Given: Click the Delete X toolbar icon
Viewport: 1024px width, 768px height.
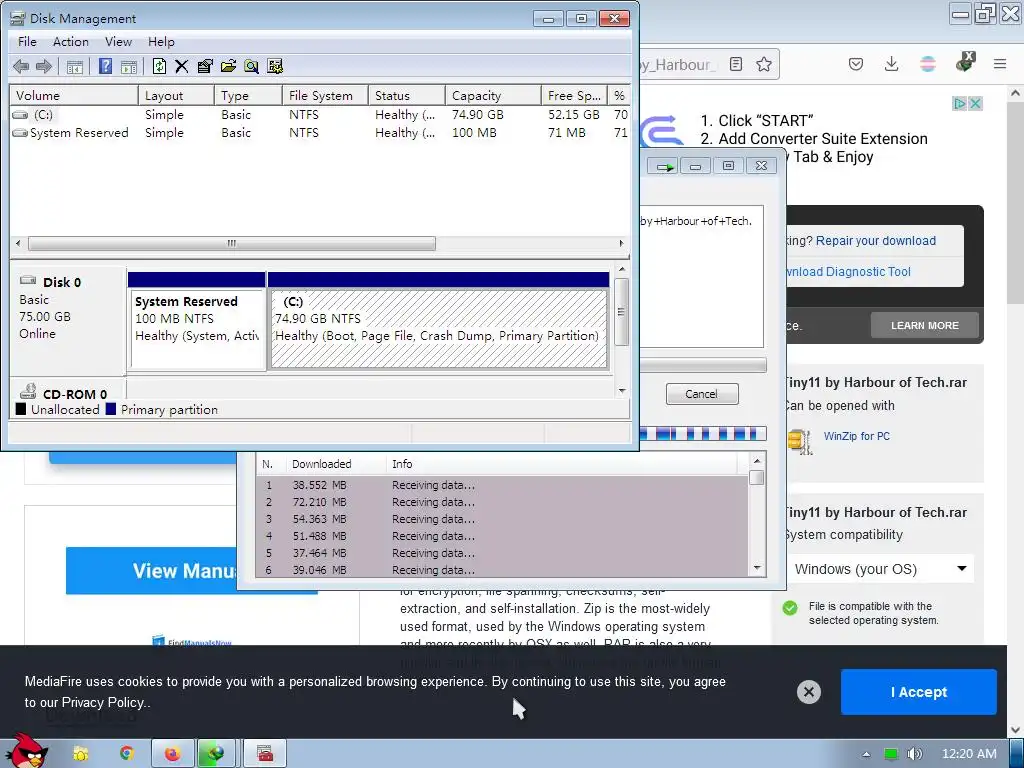Looking at the screenshot, I should click(182, 66).
